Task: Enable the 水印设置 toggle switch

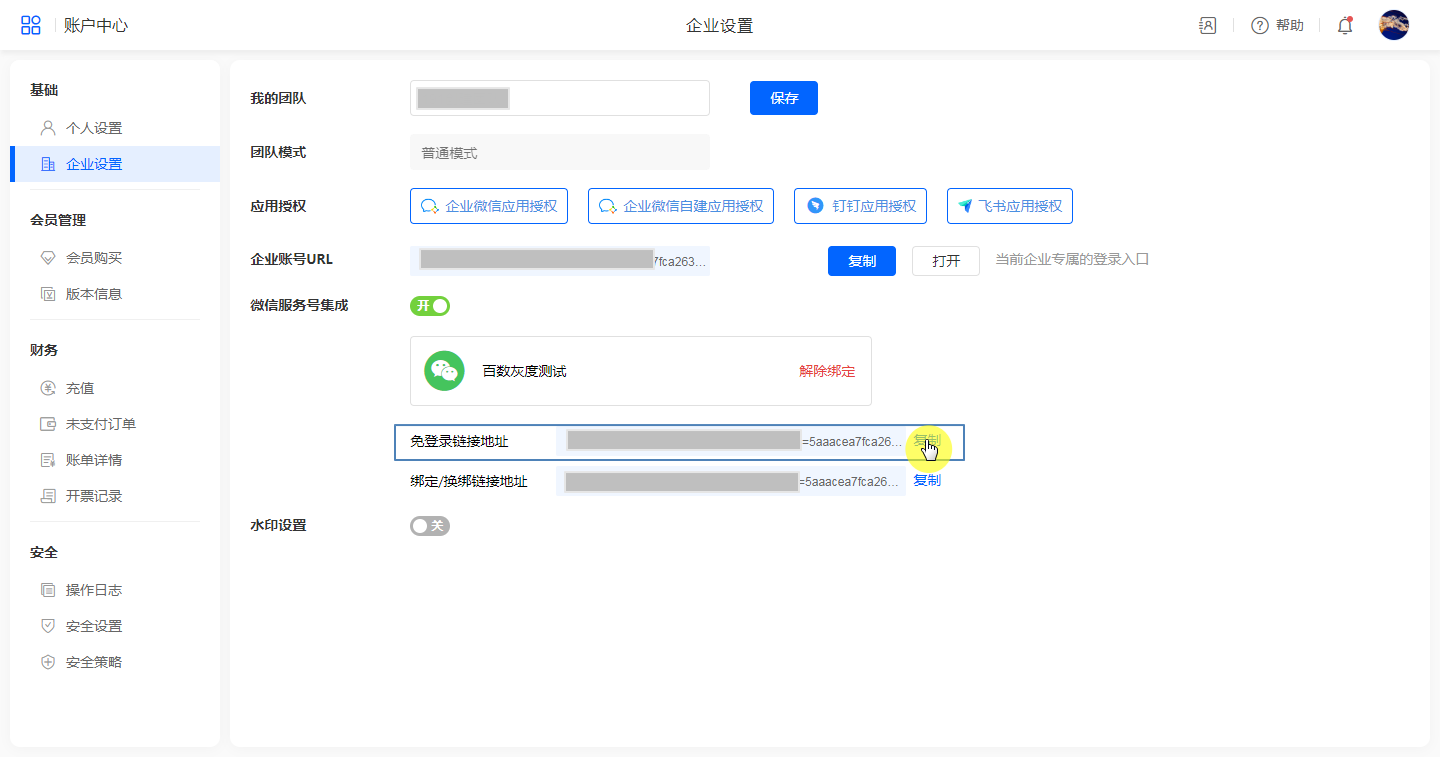Action: (x=430, y=526)
